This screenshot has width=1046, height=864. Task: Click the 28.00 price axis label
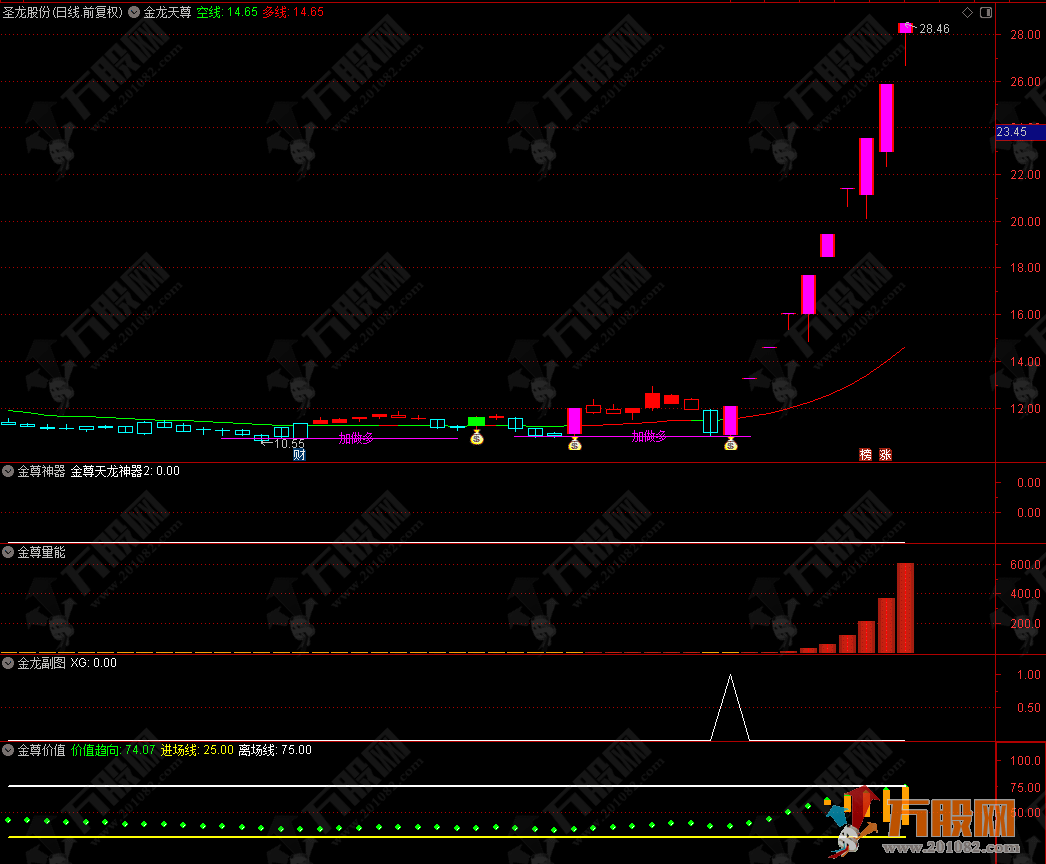click(x=1025, y=35)
